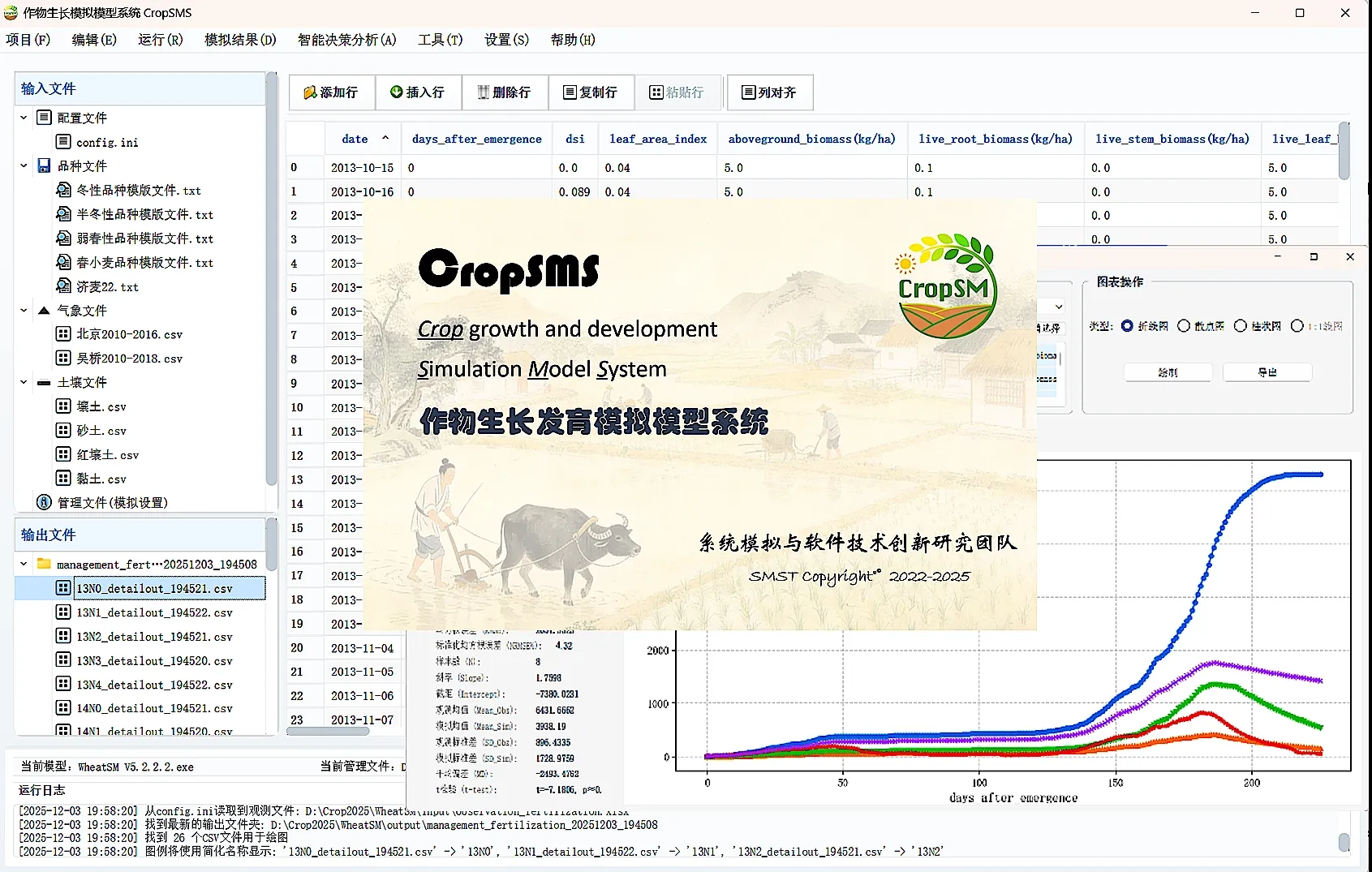Image resolution: width=1372 pixels, height=872 pixels.
Task: Click the 插入行 (insert row) green arrow icon
Action: click(396, 92)
